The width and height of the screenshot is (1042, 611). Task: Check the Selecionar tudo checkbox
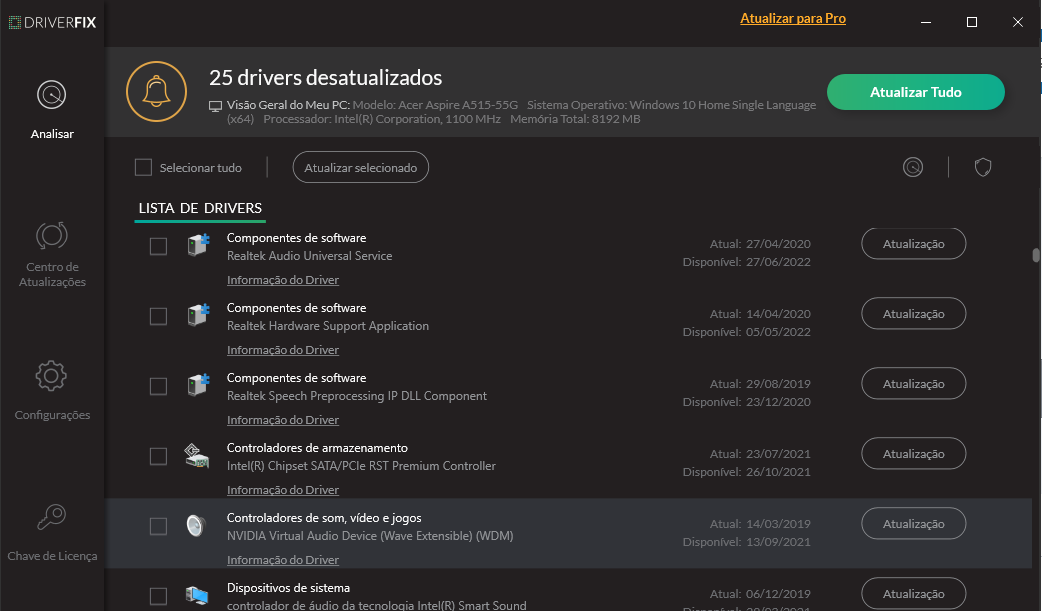click(x=144, y=168)
